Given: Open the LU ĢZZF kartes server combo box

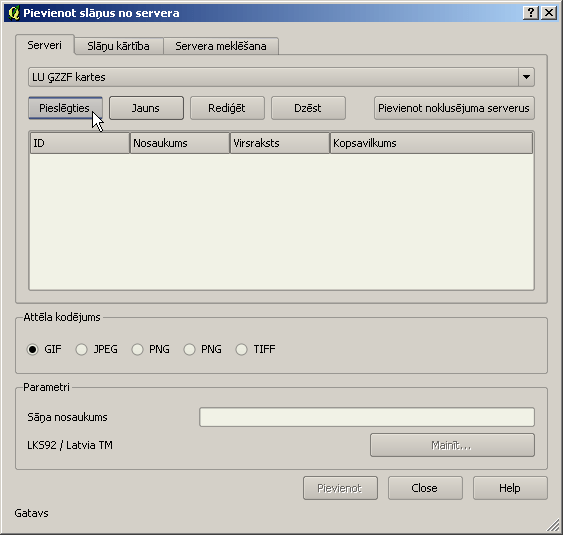Looking at the screenshot, I should pos(281,77).
